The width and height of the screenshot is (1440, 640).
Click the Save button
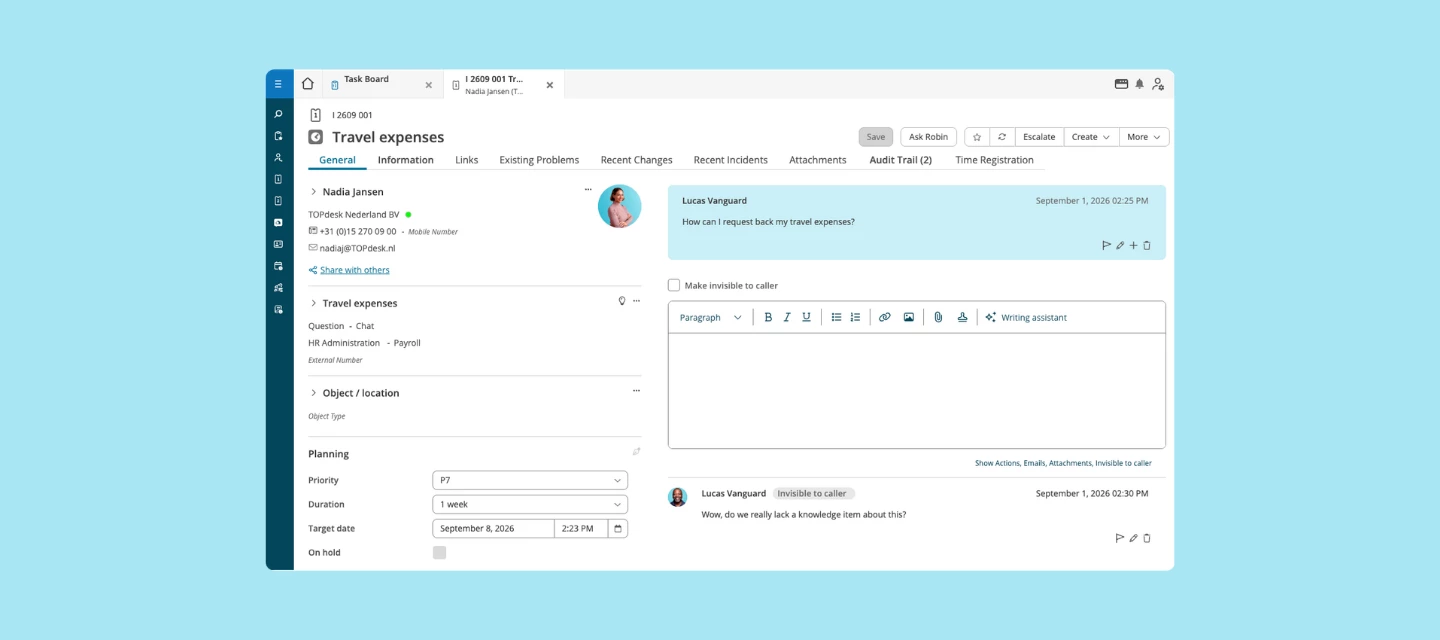click(x=876, y=137)
